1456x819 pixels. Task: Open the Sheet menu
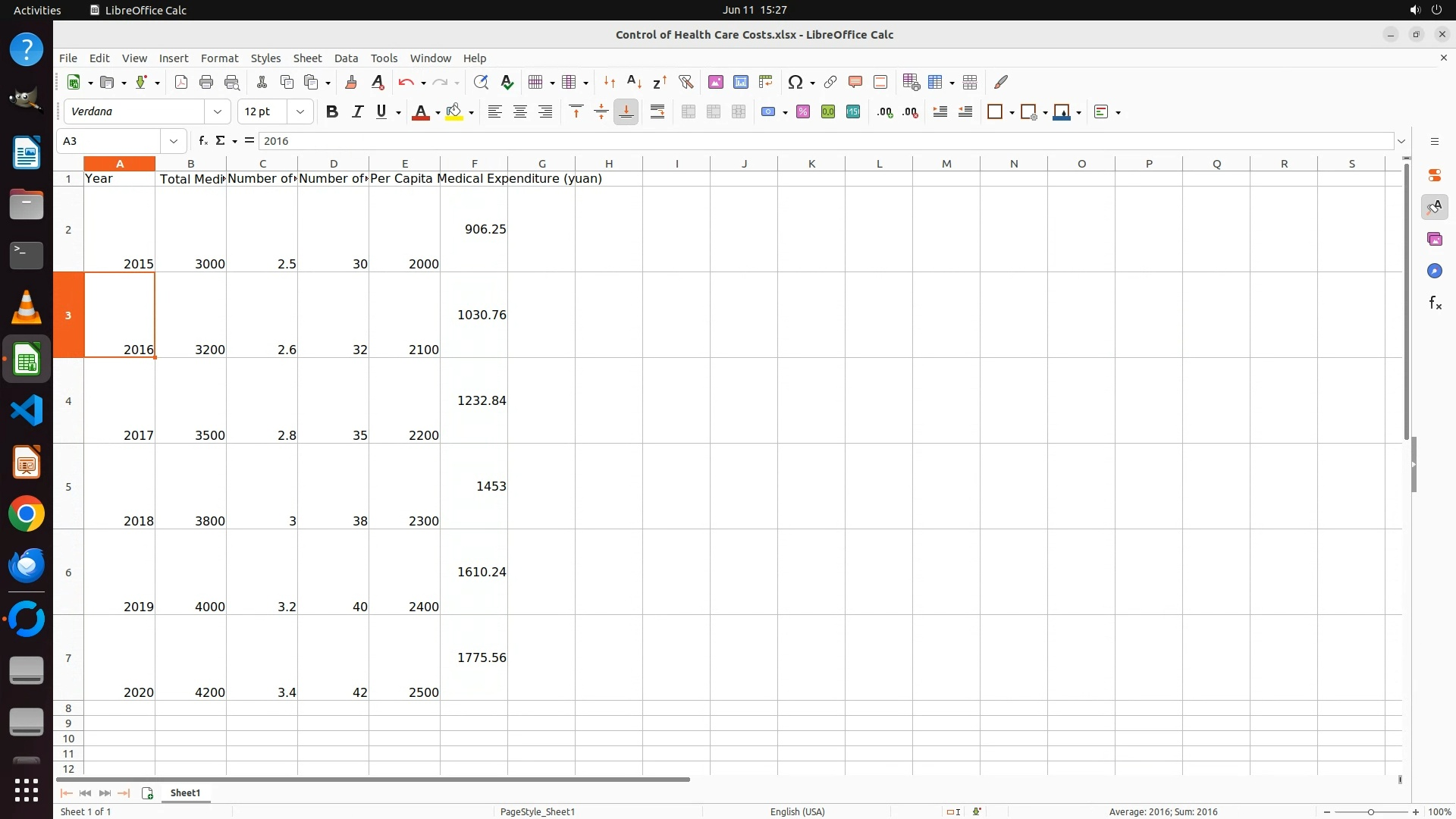click(x=307, y=58)
